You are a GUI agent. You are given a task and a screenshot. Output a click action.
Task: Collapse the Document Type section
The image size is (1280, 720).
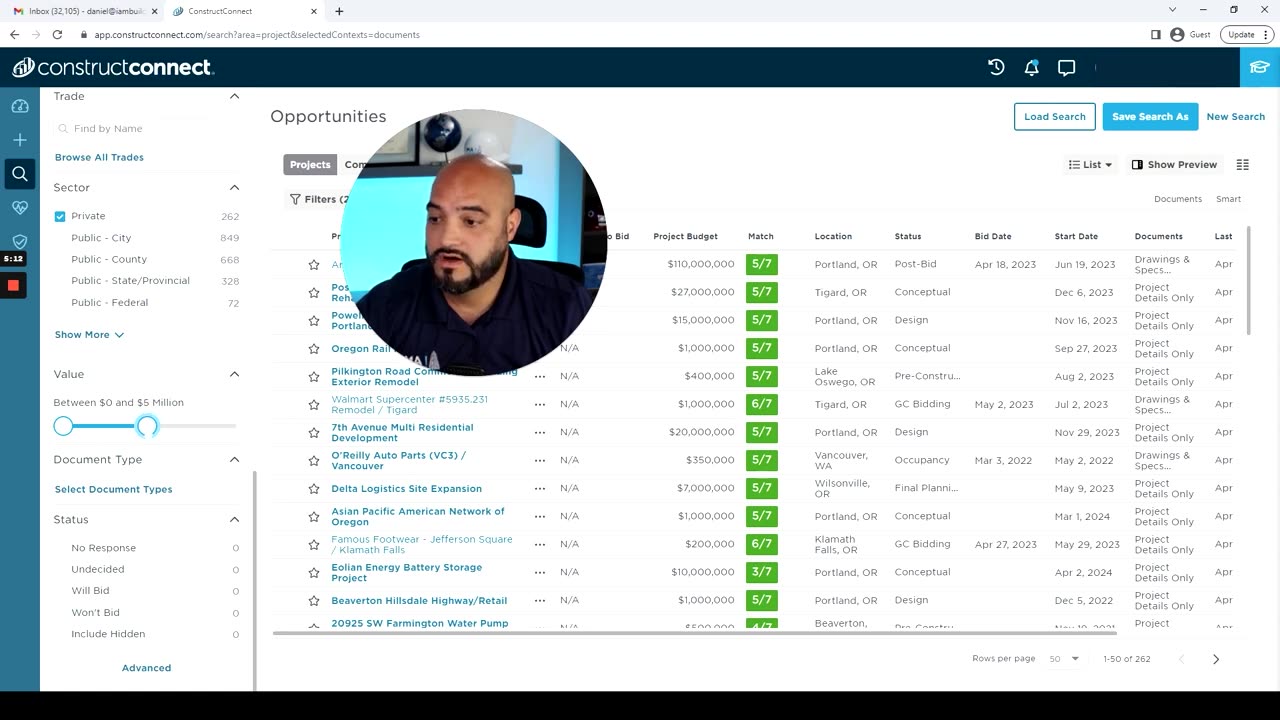[234, 459]
